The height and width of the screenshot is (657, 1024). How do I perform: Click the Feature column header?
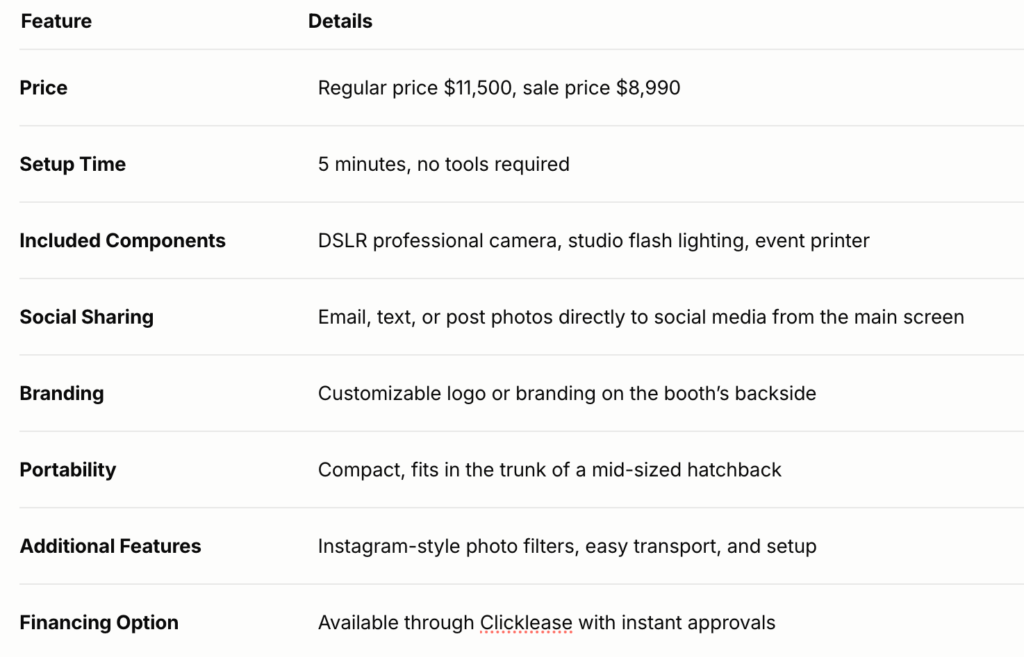point(56,21)
